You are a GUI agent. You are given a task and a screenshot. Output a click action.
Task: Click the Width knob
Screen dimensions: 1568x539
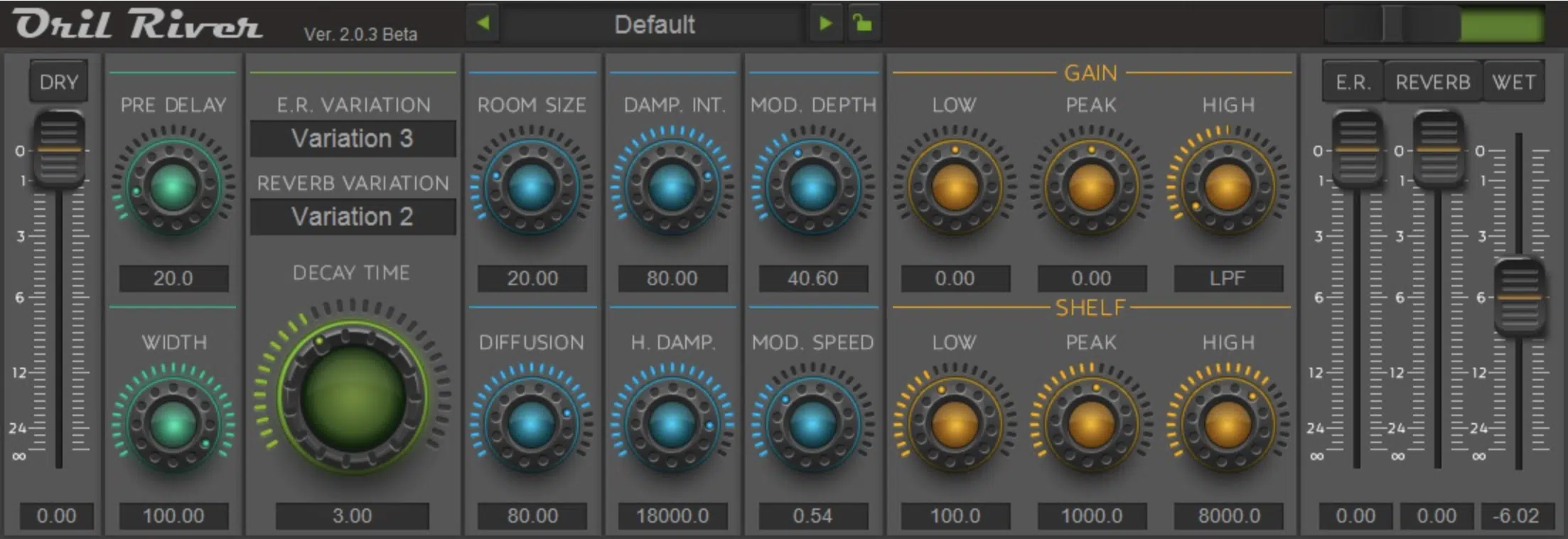173,425
